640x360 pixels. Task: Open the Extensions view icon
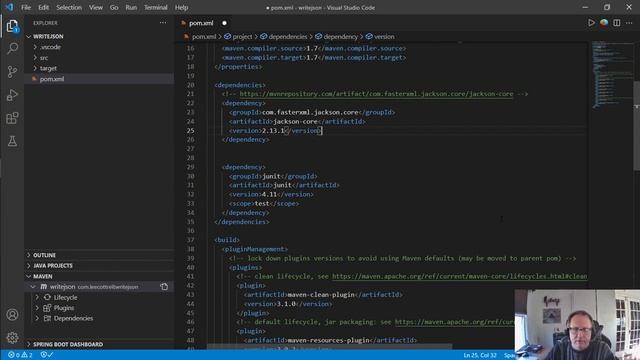click(12, 118)
